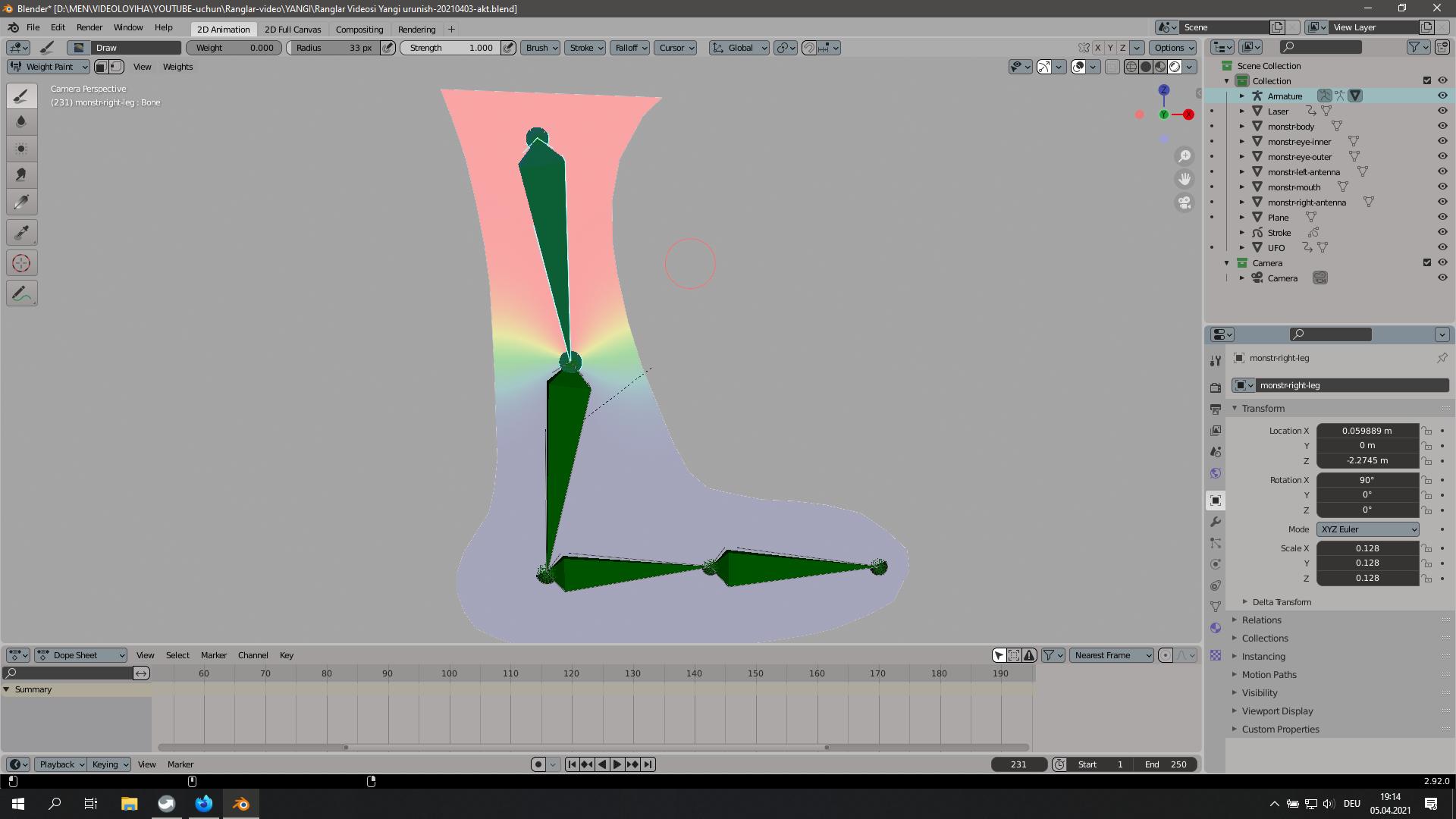Hide the monstr-body object
Viewport: 1456px width, 819px height.
point(1442,126)
